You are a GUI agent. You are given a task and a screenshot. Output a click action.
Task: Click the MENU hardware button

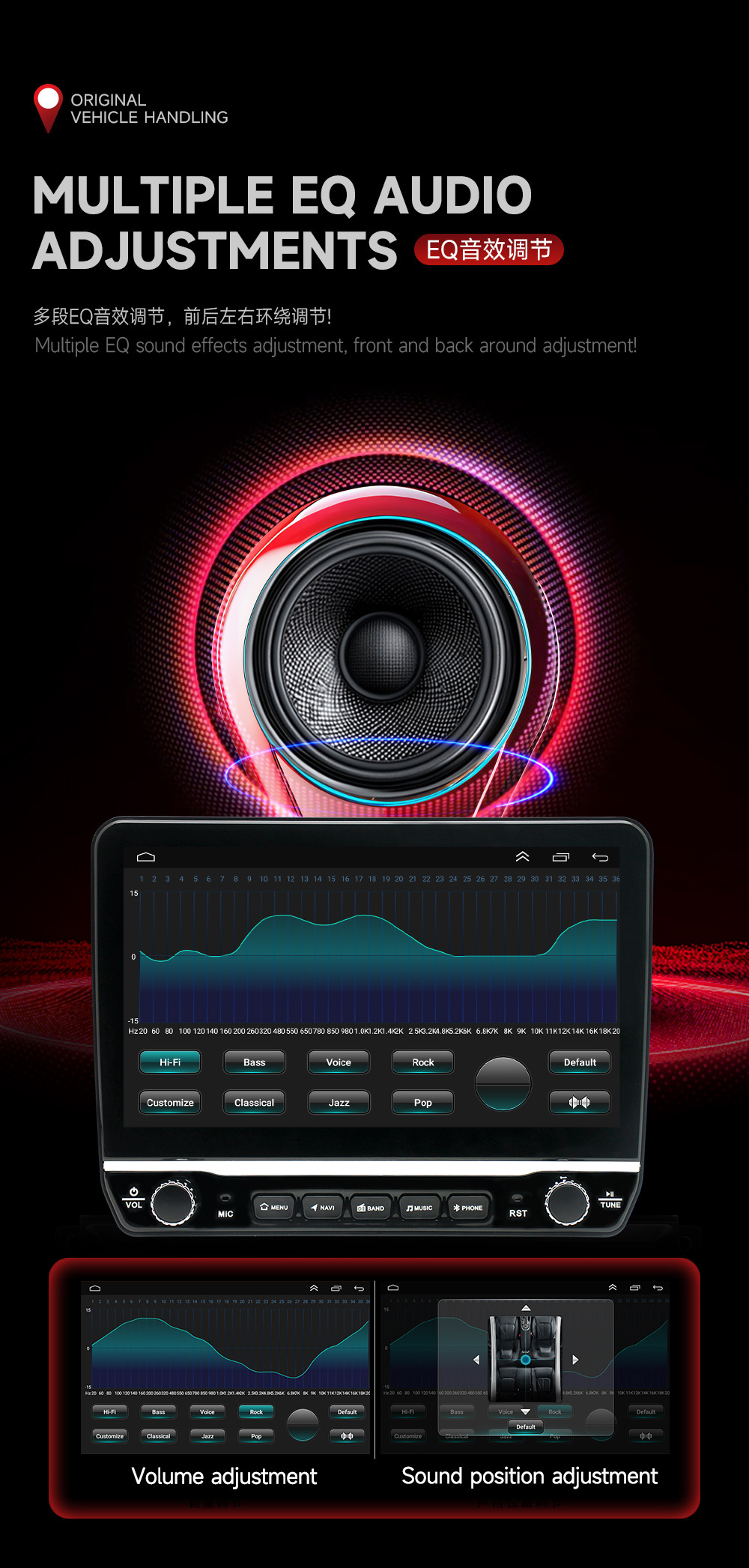coord(273,1208)
